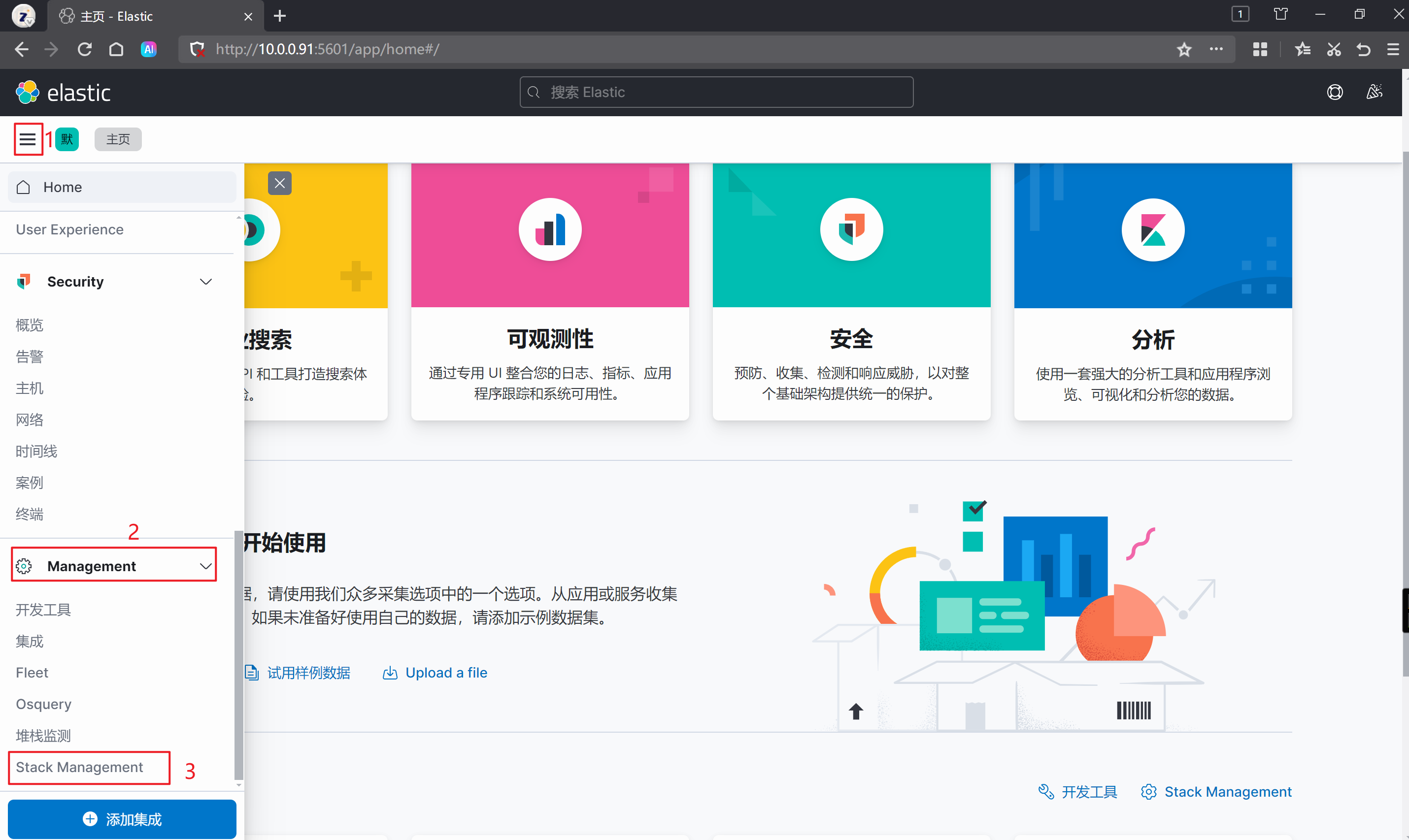Reload the page with refresh icon
This screenshot has width=1409, height=840.
pos(84,49)
